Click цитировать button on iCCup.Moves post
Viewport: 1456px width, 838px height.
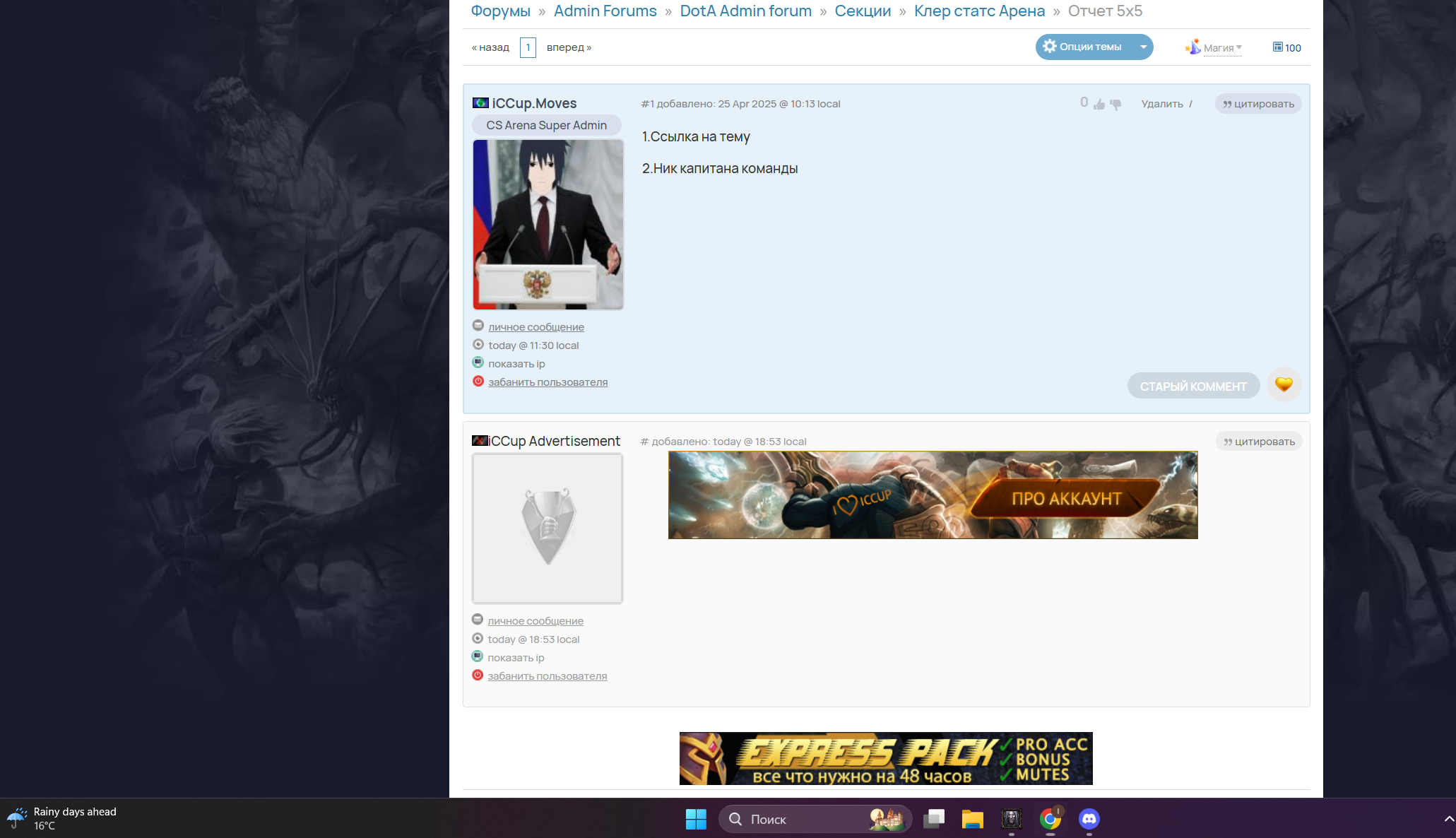(1258, 104)
